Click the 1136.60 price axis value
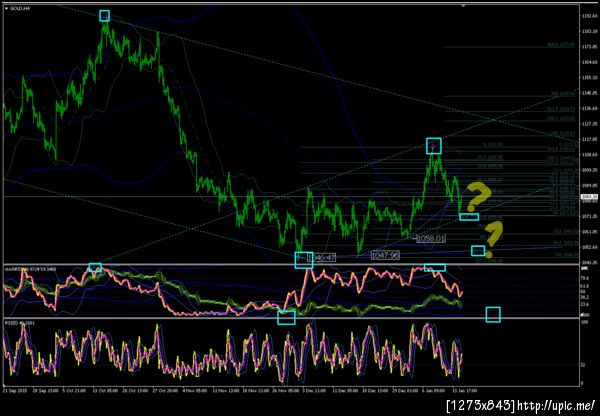 (x=589, y=108)
